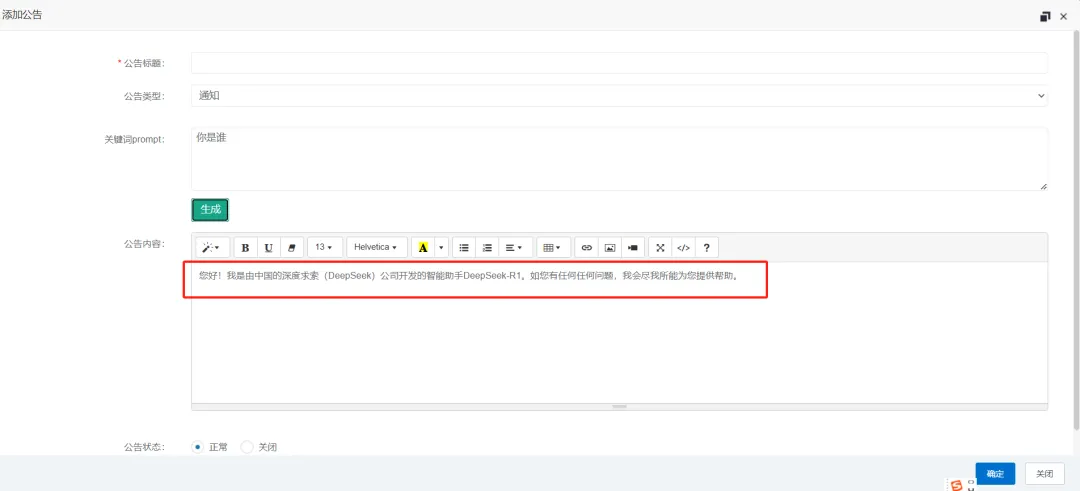This screenshot has width=1080, height=491.
Task: Switch to code view
Action: [x=683, y=247]
